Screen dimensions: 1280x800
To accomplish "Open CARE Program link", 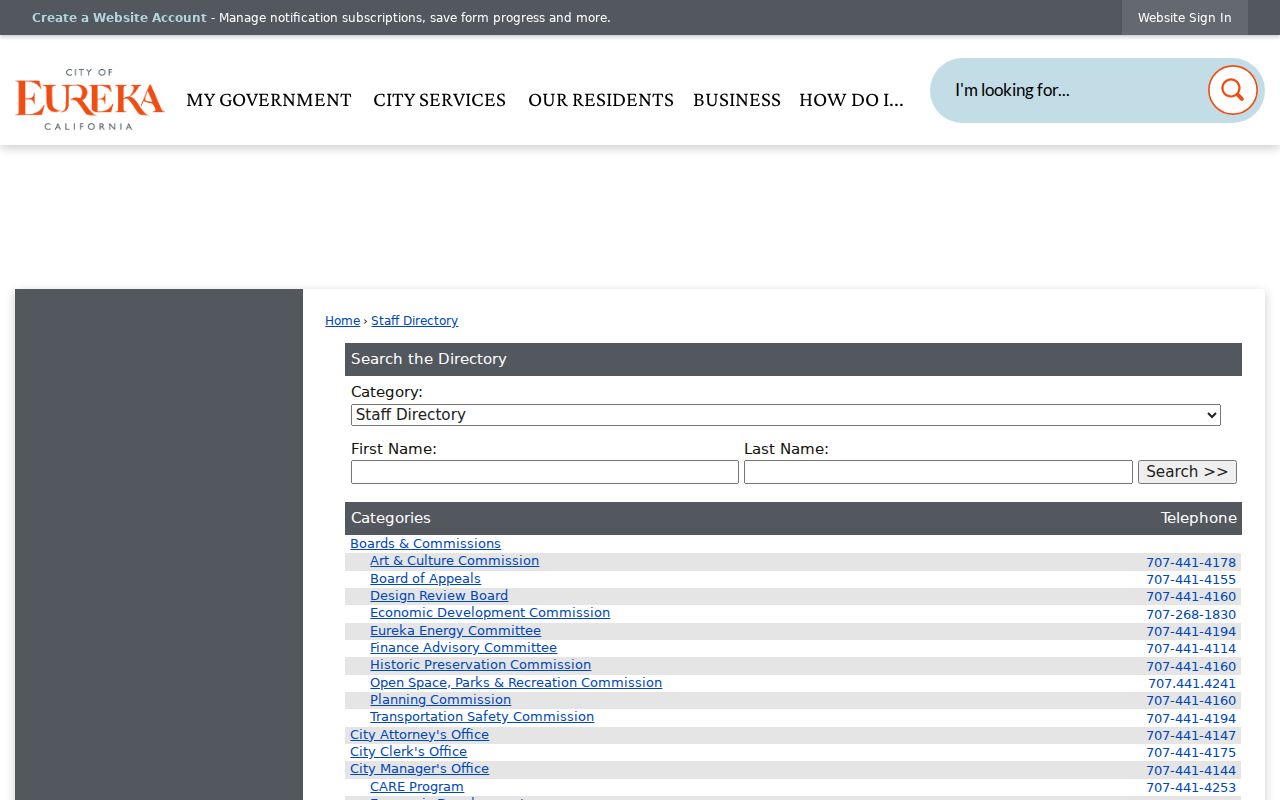I will pyautogui.click(x=417, y=787).
